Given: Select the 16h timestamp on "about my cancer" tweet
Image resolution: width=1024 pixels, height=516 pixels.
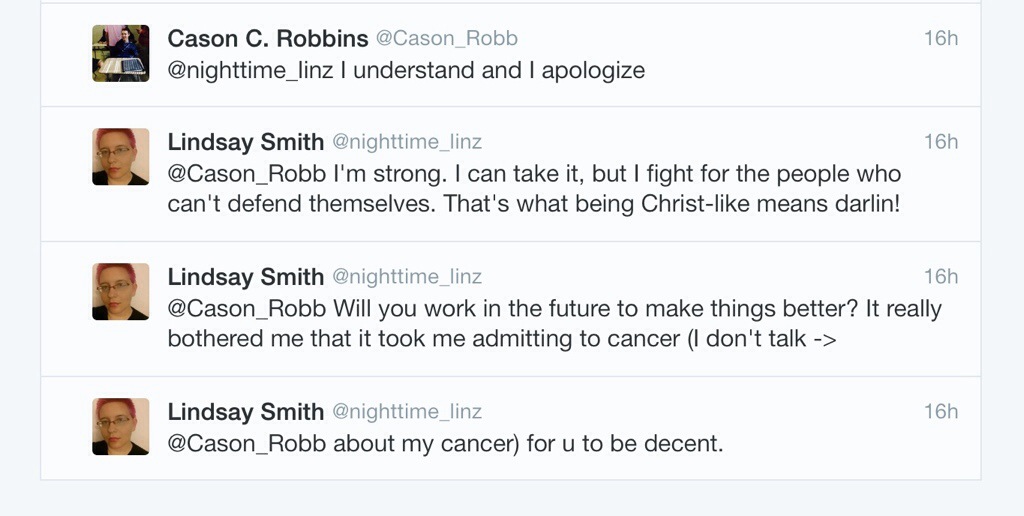Looking at the screenshot, I should 940,412.
